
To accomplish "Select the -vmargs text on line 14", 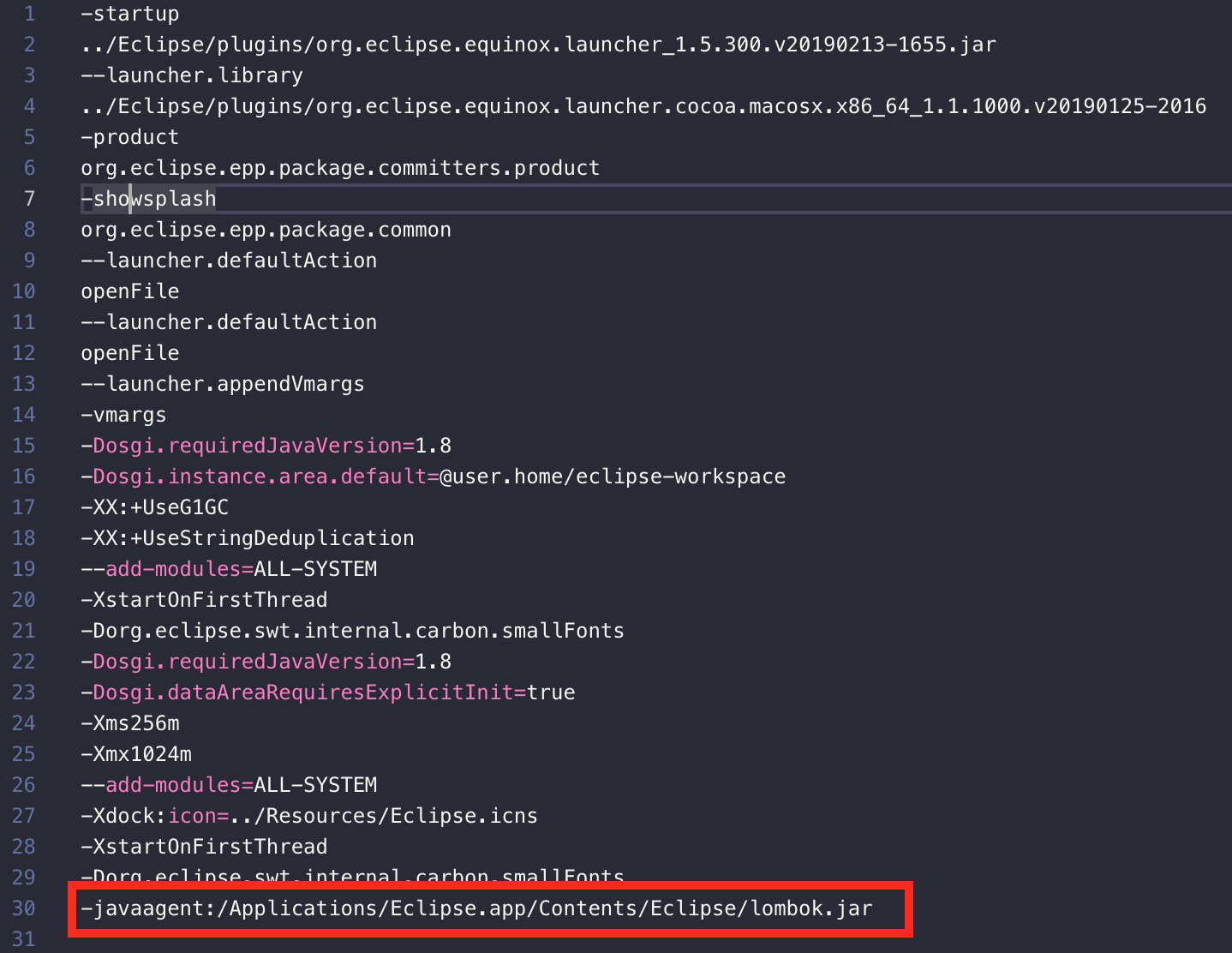I will [123, 414].
